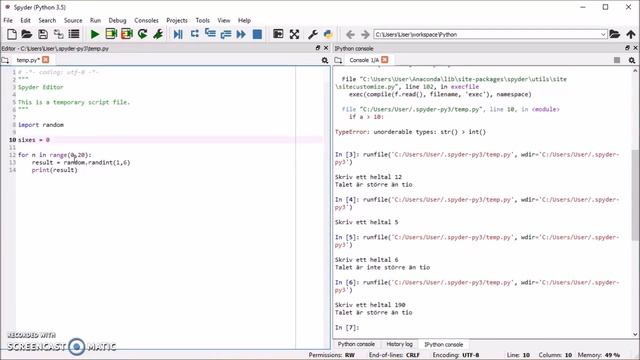This screenshot has width=640, height=360.
Task: Start debugging the file
Action: [178, 34]
